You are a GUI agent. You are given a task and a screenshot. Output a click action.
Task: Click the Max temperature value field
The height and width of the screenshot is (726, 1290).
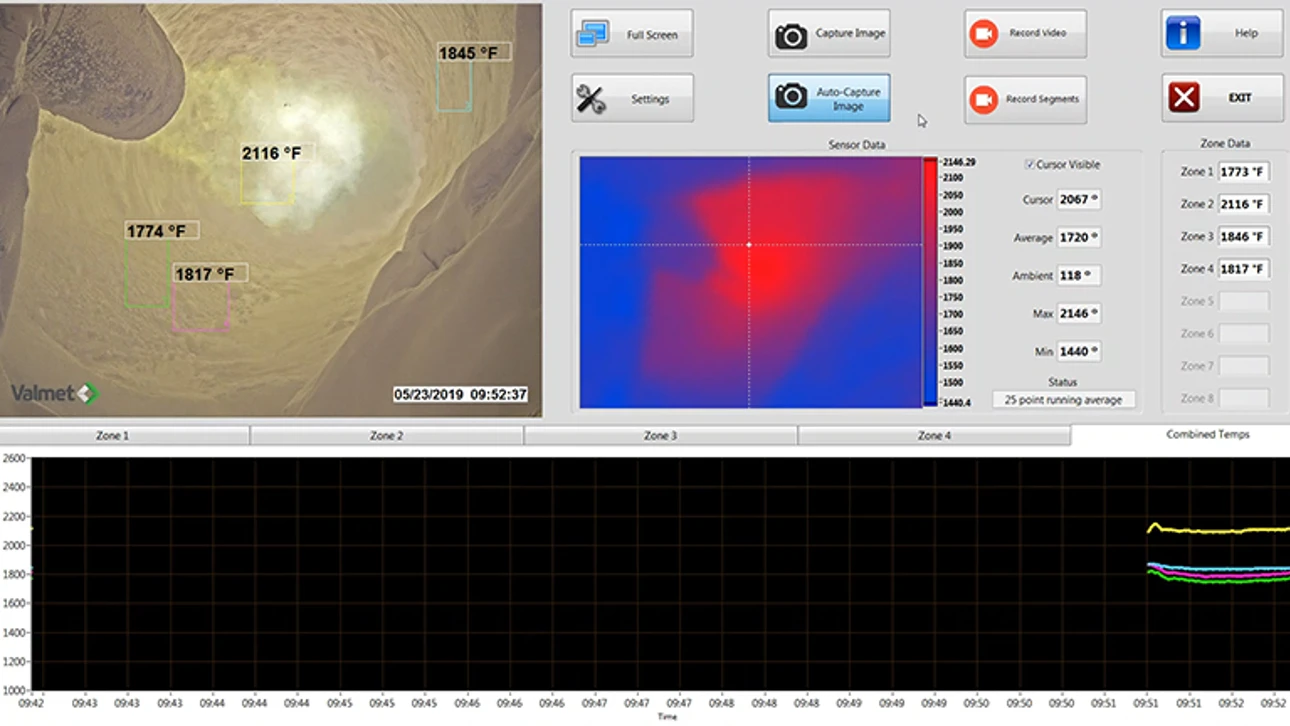tap(1079, 314)
